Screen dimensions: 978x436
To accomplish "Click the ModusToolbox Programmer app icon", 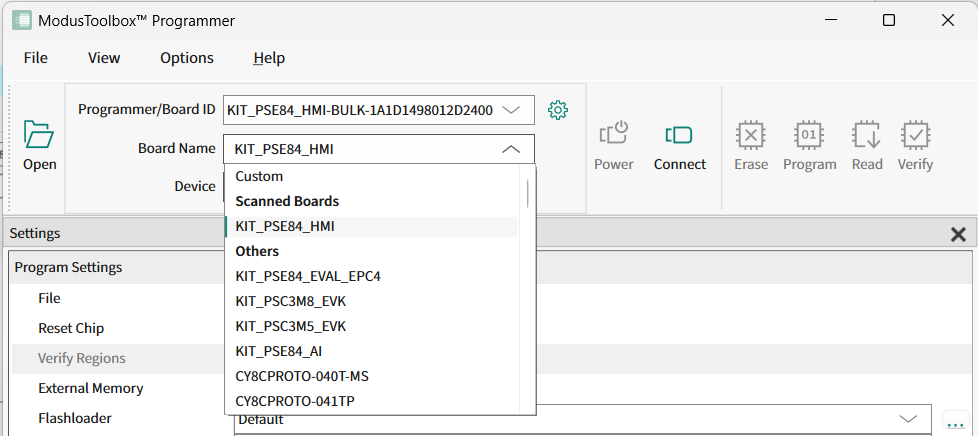I will coord(22,21).
